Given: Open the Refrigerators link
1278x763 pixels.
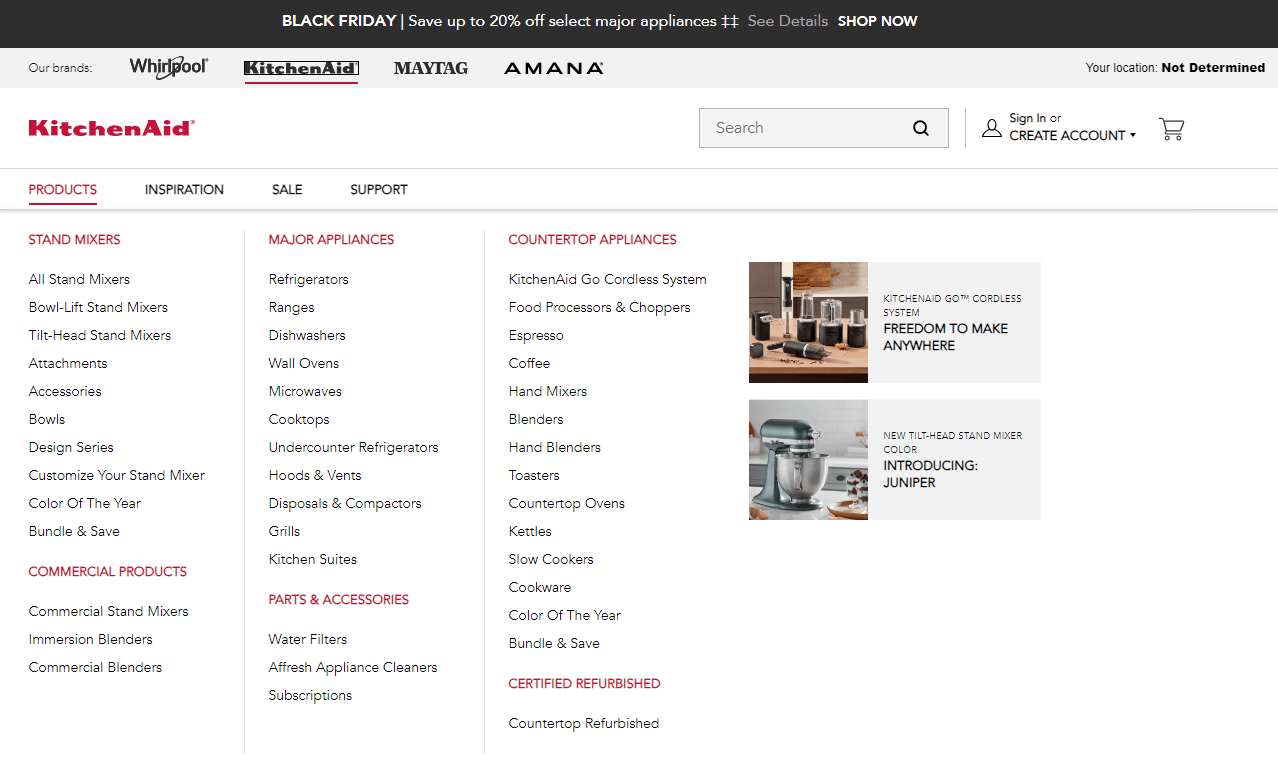Looking at the screenshot, I should click(309, 279).
